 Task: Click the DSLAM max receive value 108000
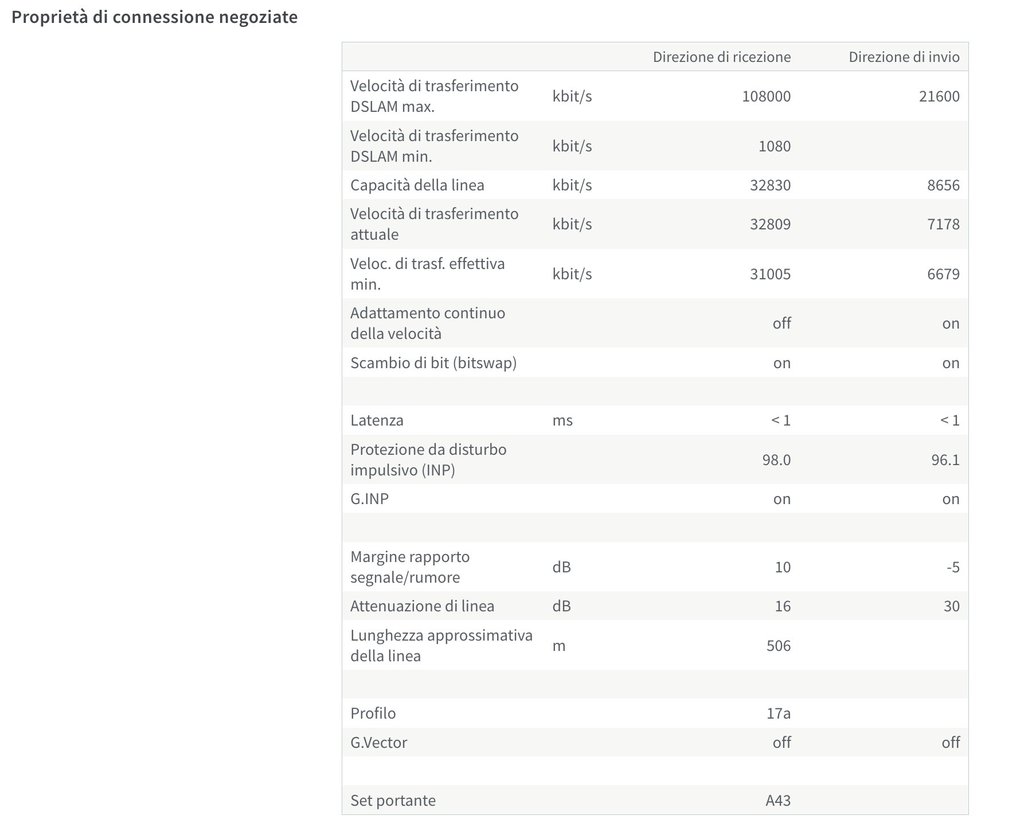766,96
